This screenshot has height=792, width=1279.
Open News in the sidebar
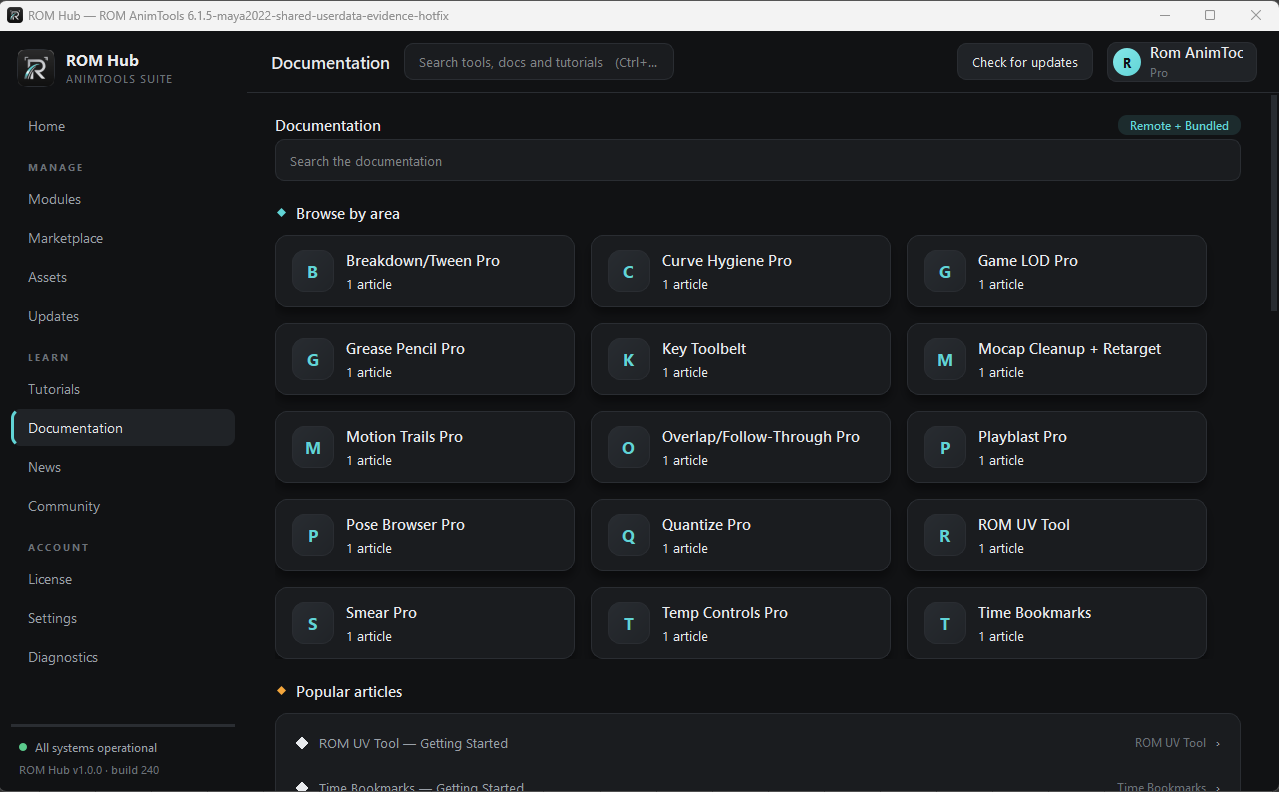click(123, 467)
